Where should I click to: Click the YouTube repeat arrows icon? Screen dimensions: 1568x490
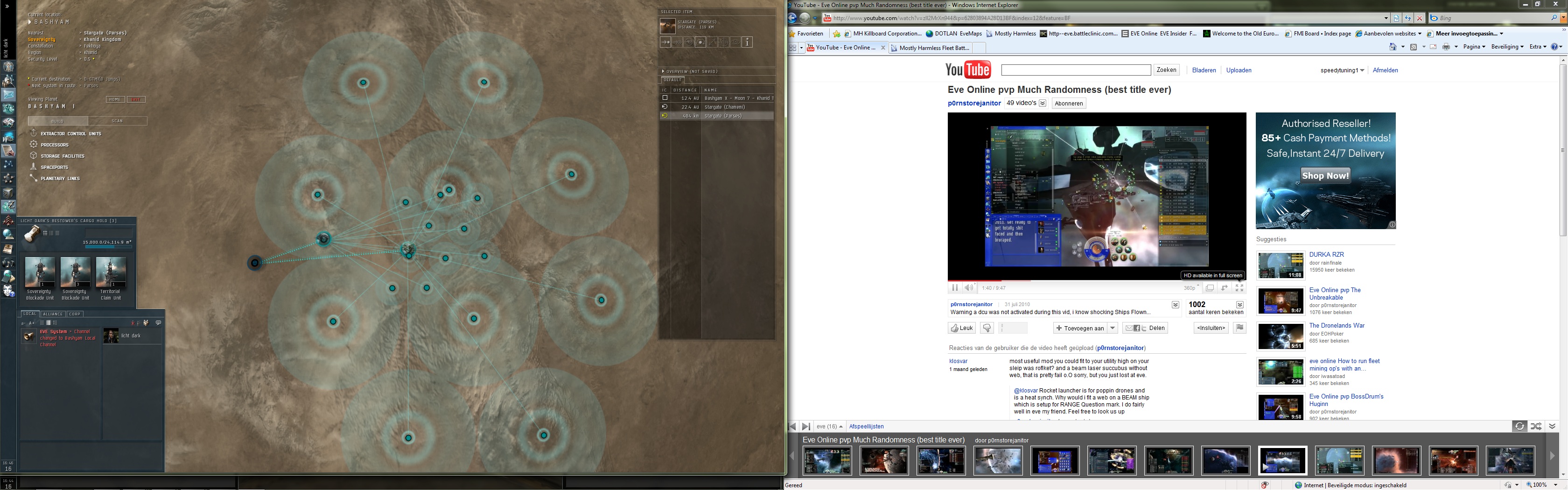(1225, 288)
